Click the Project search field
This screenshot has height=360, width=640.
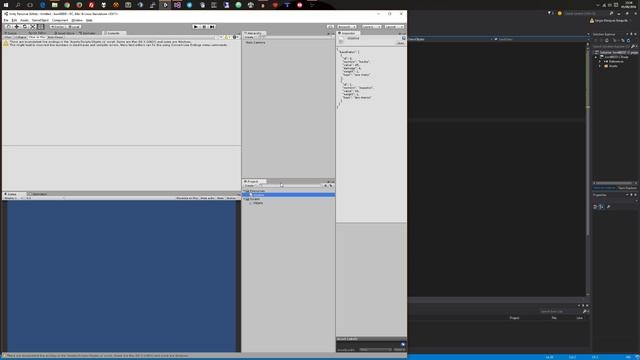coord(291,185)
